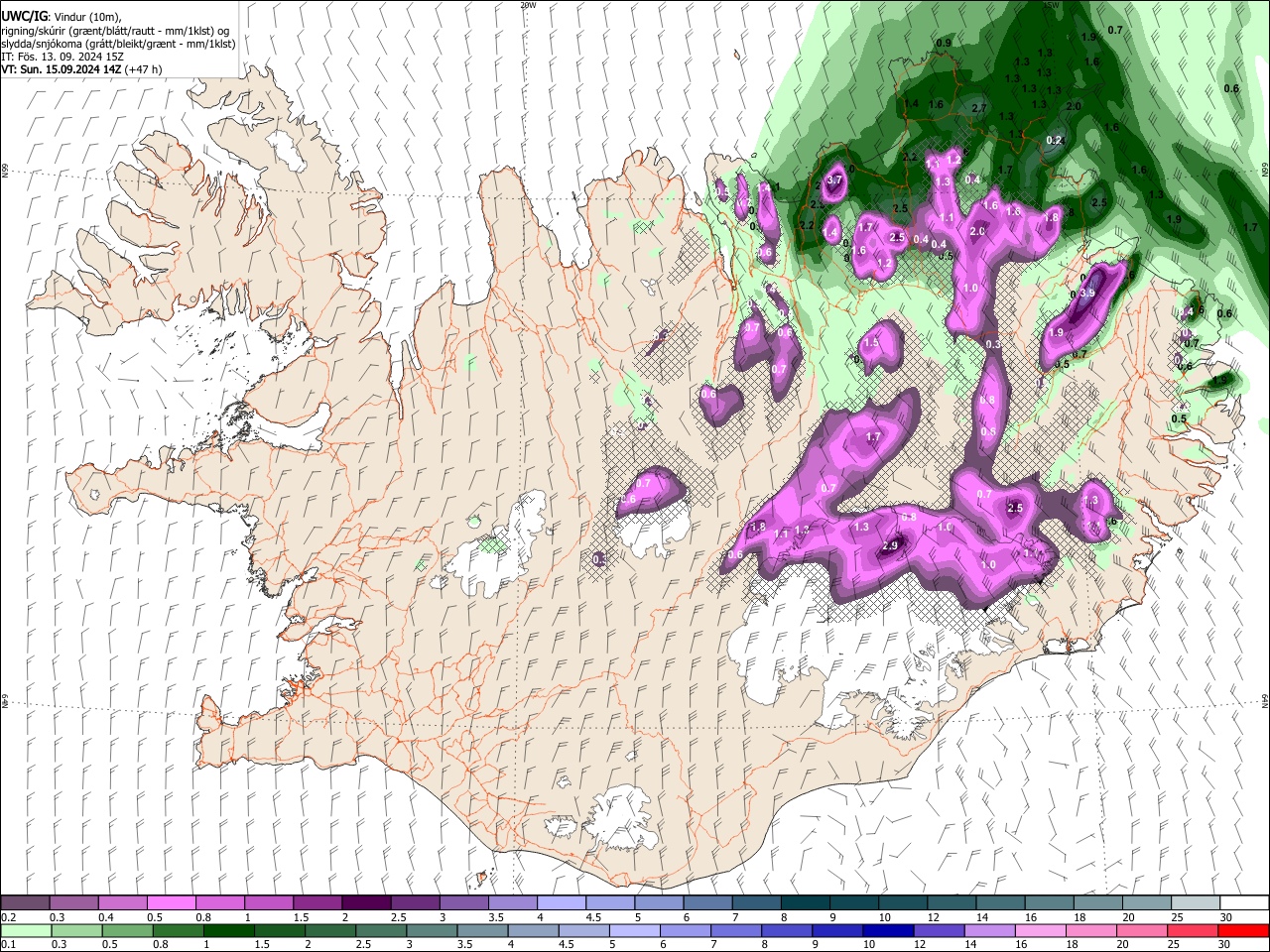
Task: Click snow legend swatch between 25 and 30
Action: (1195, 903)
